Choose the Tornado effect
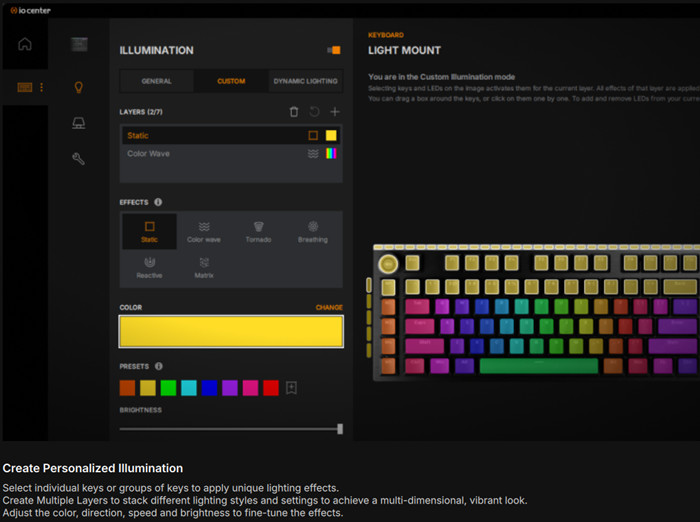The height and width of the screenshot is (522, 700). point(258,231)
